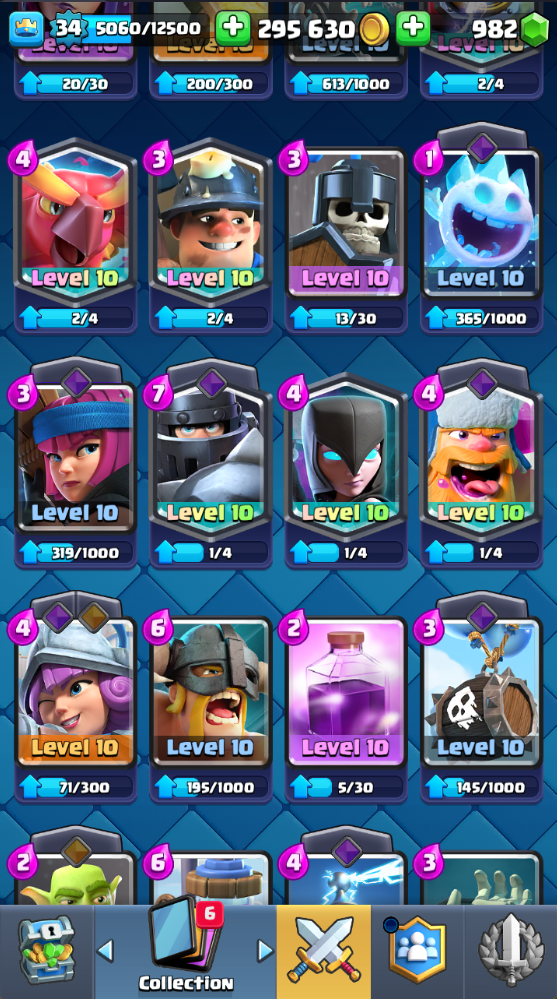Viewport: 557px width, 999px height.
Task: Tap the gold coin icon
Action: click(374, 29)
